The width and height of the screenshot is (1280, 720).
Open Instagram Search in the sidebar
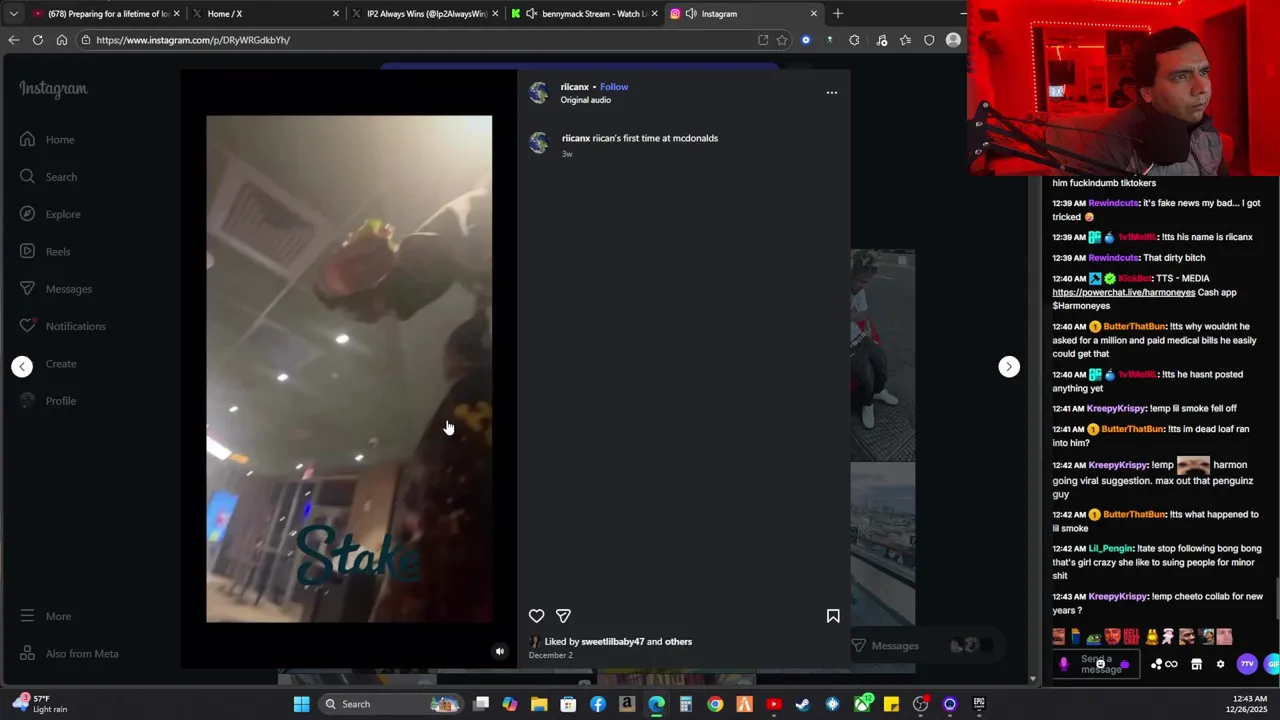coord(48,177)
